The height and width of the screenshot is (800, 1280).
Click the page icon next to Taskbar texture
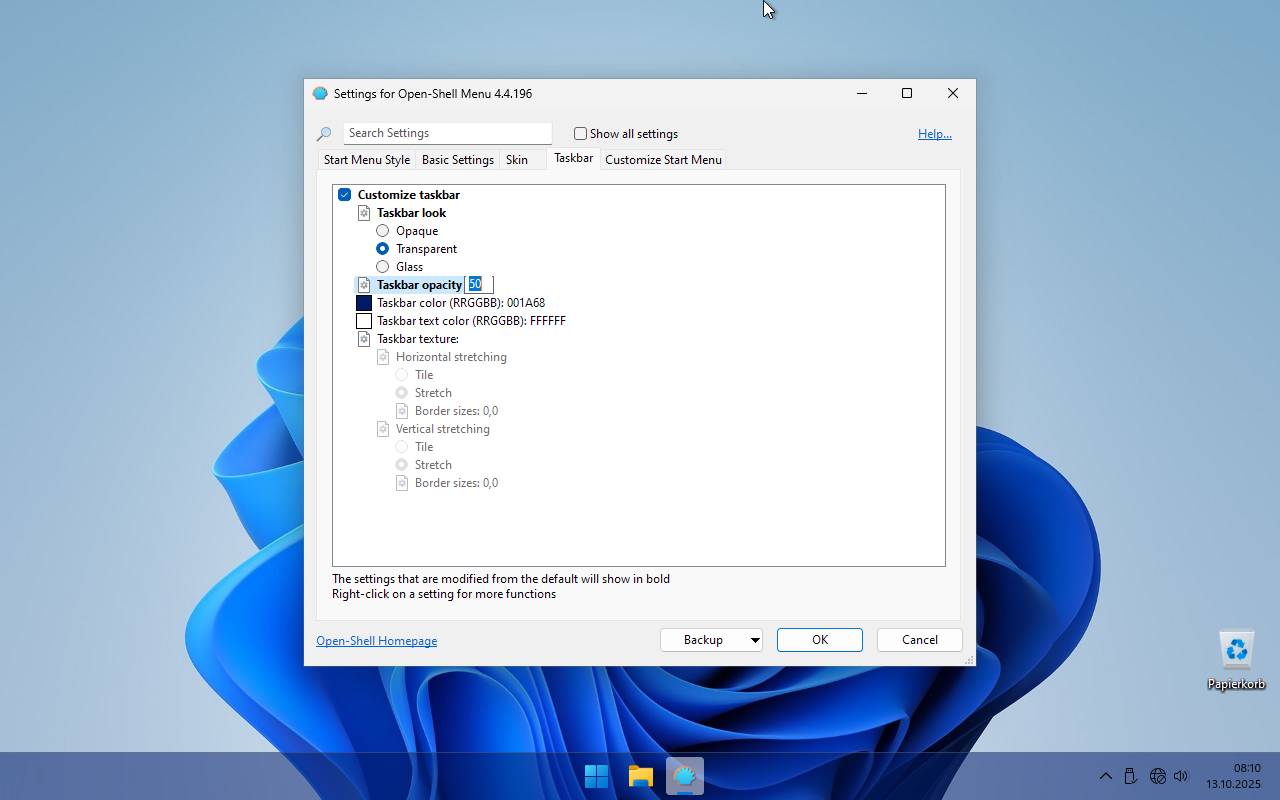364,339
